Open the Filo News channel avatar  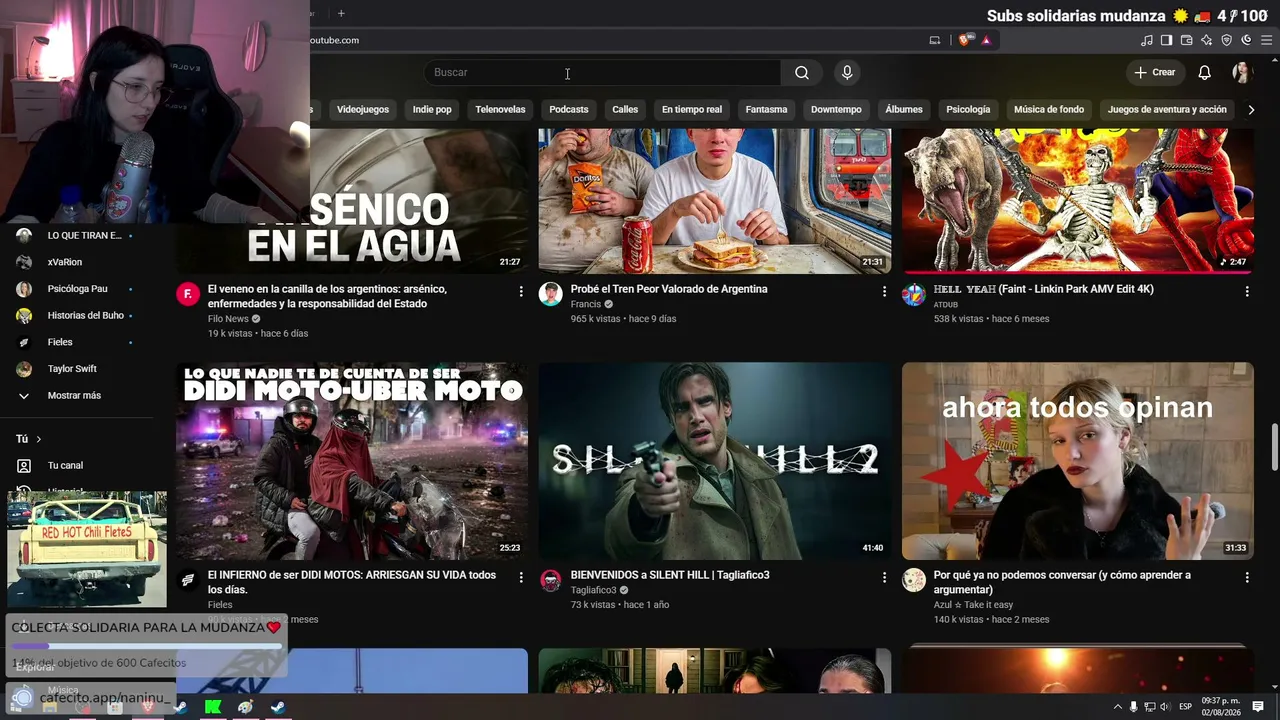click(x=188, y=294)
